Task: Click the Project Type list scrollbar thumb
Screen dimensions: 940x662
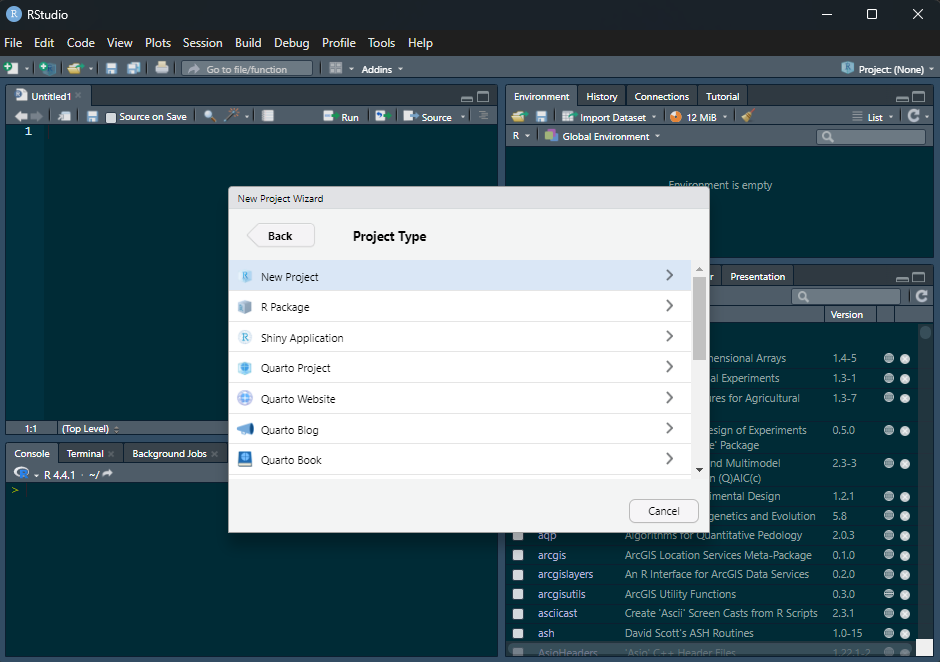Action: (699, 317)
